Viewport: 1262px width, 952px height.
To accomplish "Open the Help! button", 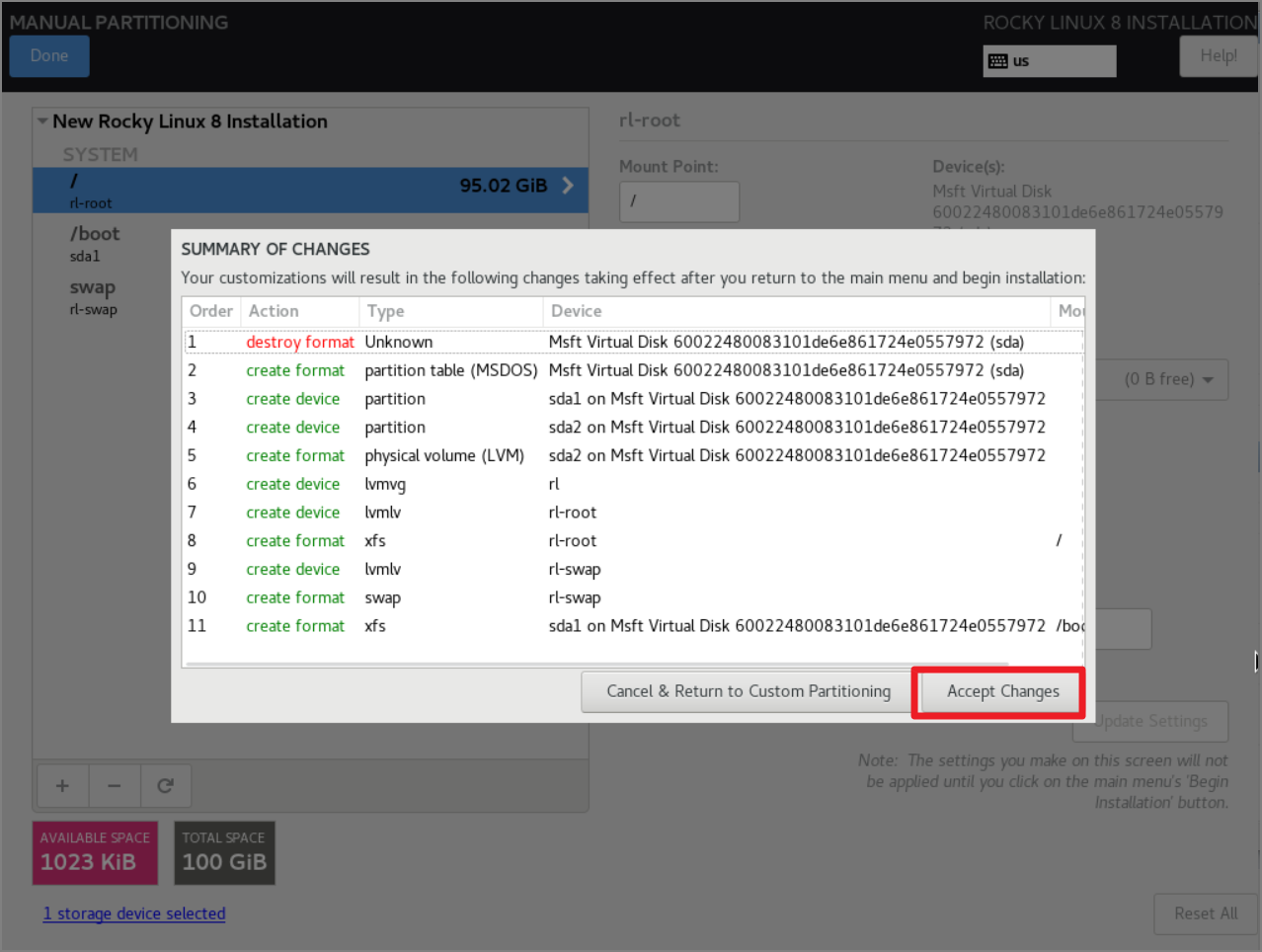I will point(1218,56).
